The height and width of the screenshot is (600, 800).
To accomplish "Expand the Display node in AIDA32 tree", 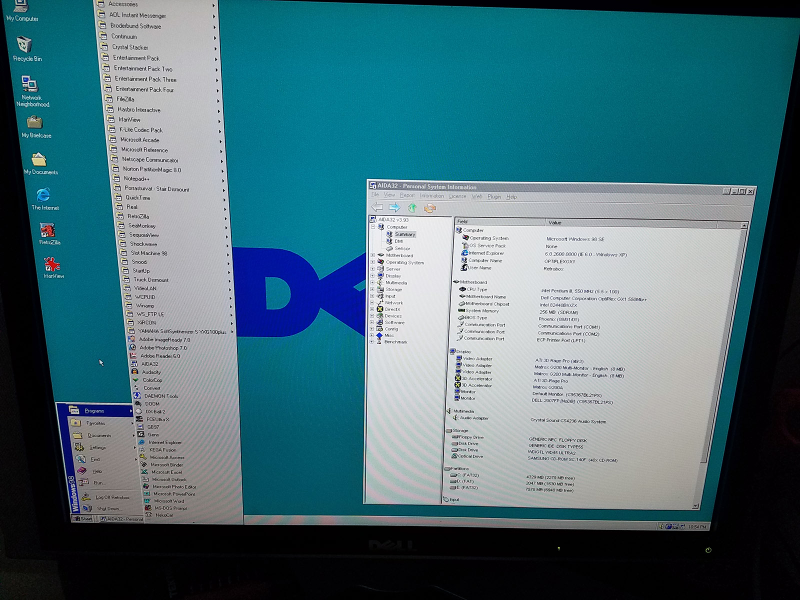I will (x=373, y=276).
